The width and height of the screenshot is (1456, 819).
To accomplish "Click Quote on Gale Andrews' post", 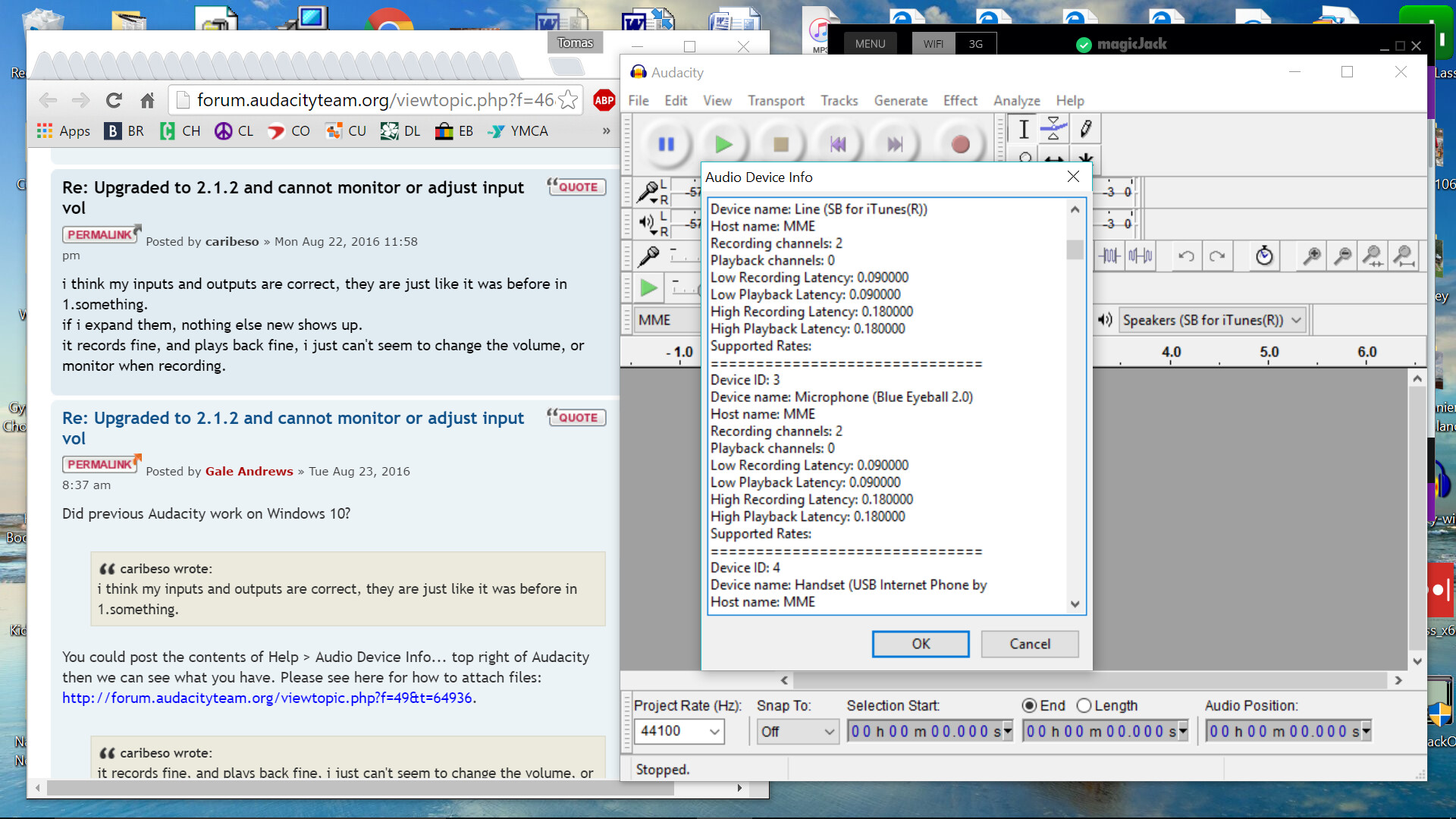I will [577, 418].
